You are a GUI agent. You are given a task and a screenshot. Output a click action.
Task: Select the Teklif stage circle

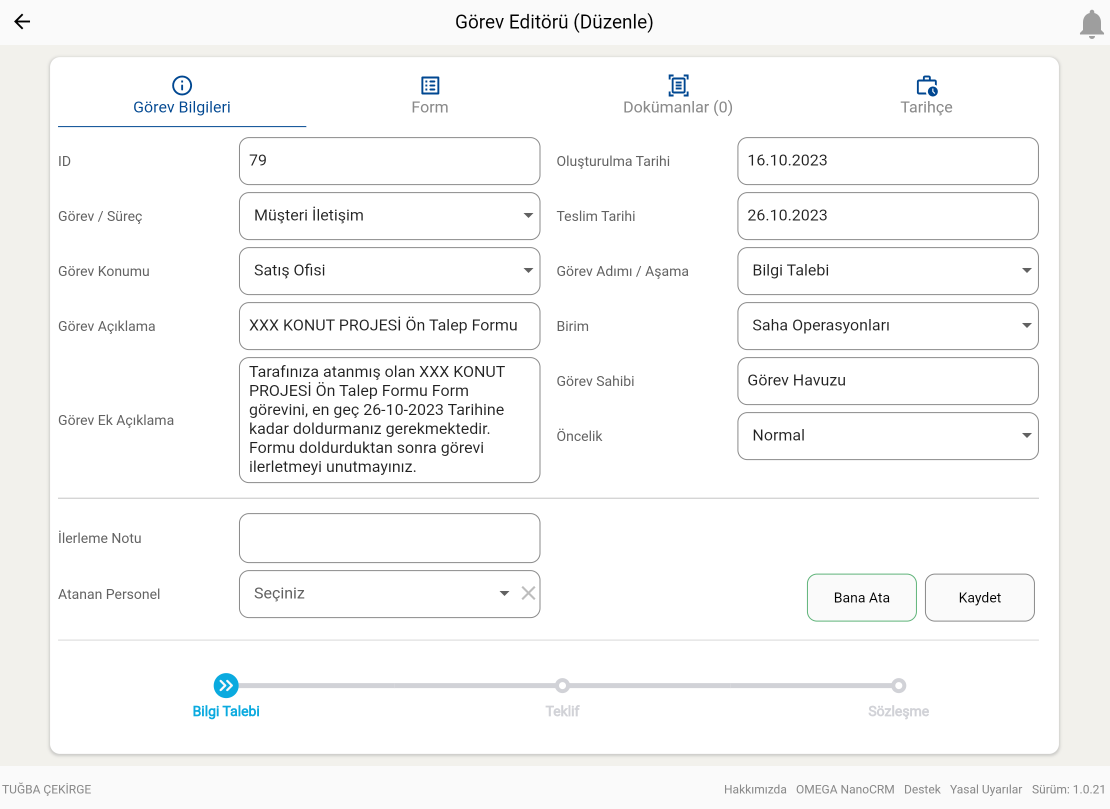(x=562, y=685)
